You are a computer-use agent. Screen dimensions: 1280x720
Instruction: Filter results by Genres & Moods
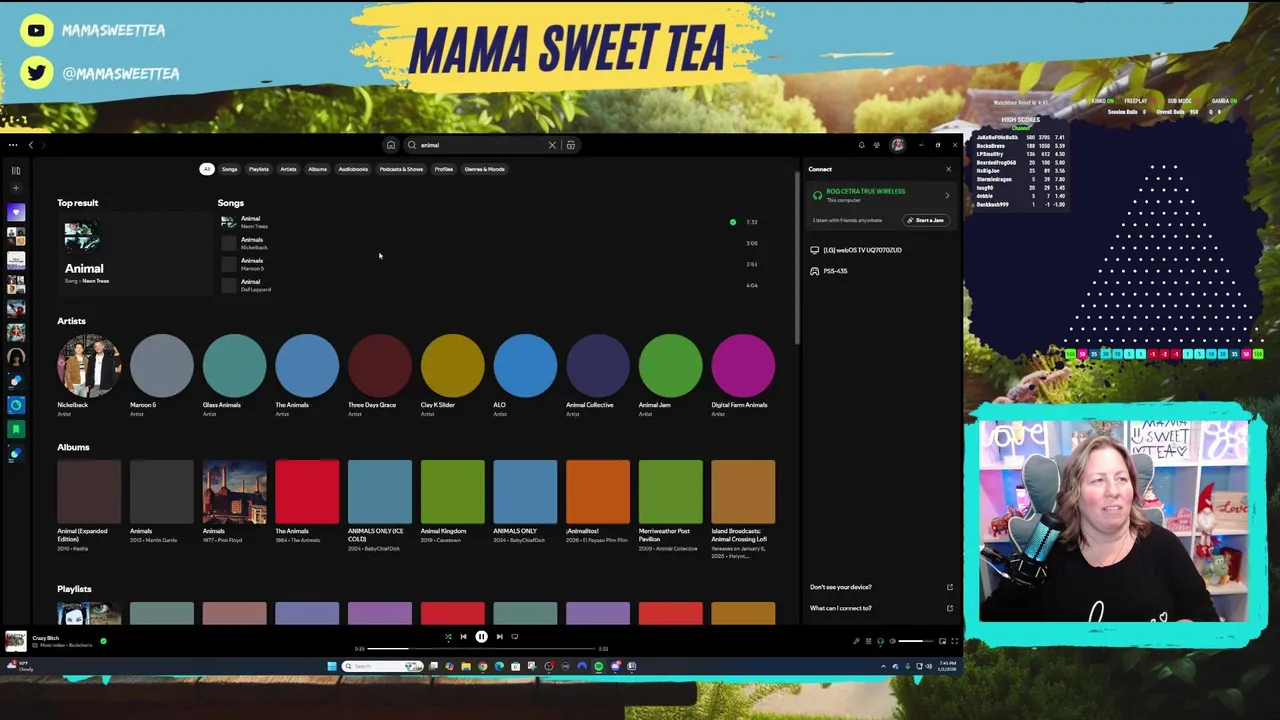(485, 169)
